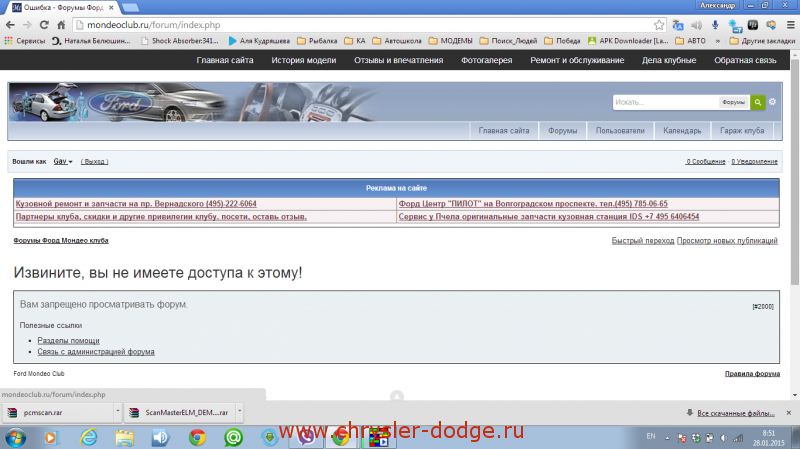This screenshot has width=800, height=449.
Task: Click the microphone extension icon
Action: click(715, 24)
